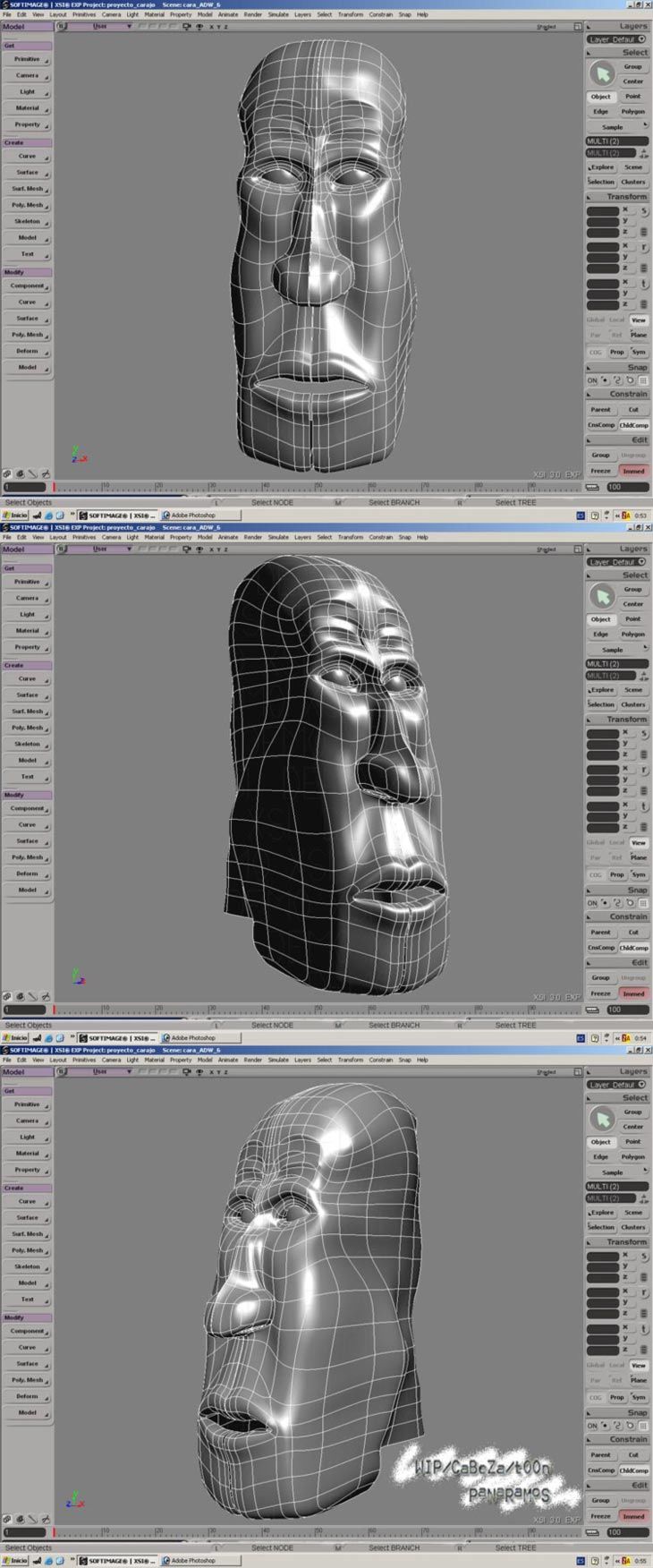The height and width of the screenshot is (1568, 653).
Task: Open the Constrain menu in bottom XSI window
Action: pyautogui.click(x=381, y=1060)
